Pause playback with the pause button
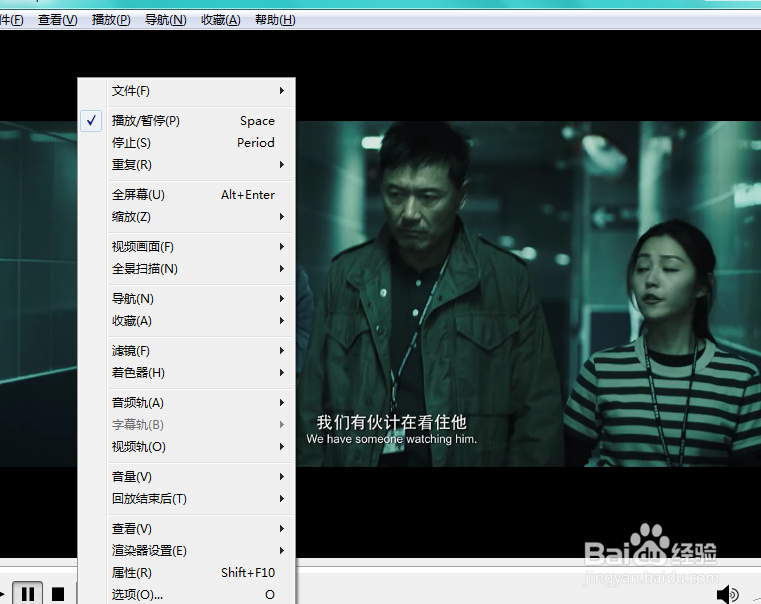 [28, 593]
